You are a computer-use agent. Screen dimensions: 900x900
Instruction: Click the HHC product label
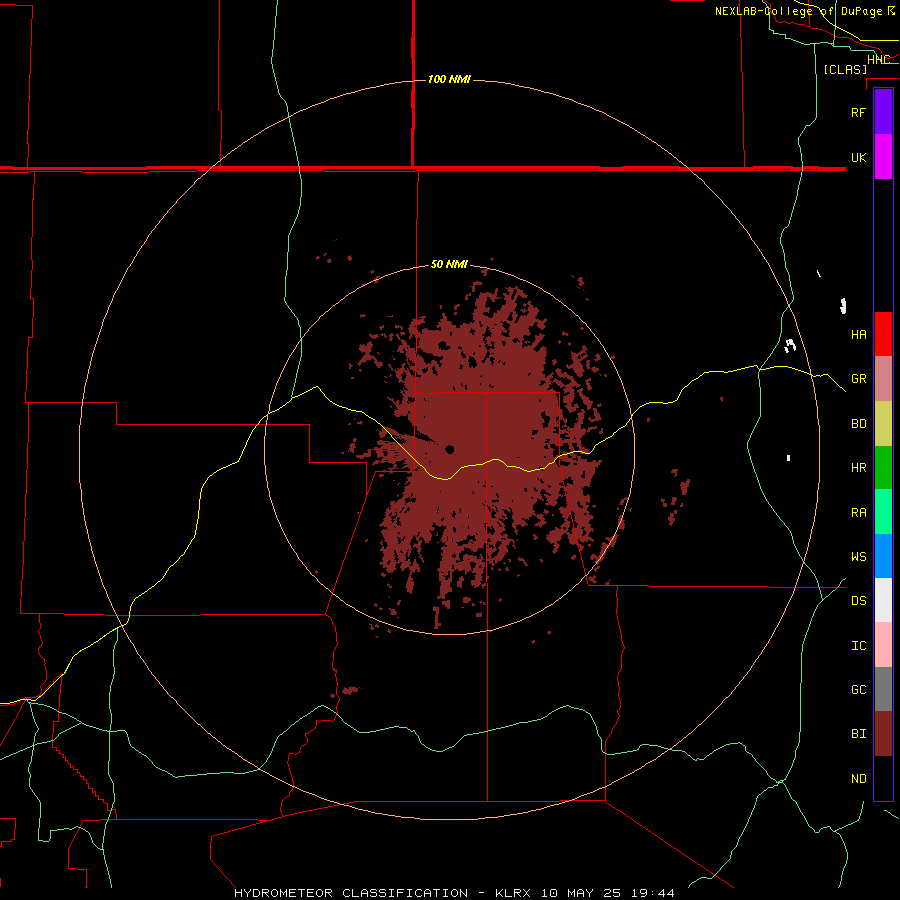878,59
